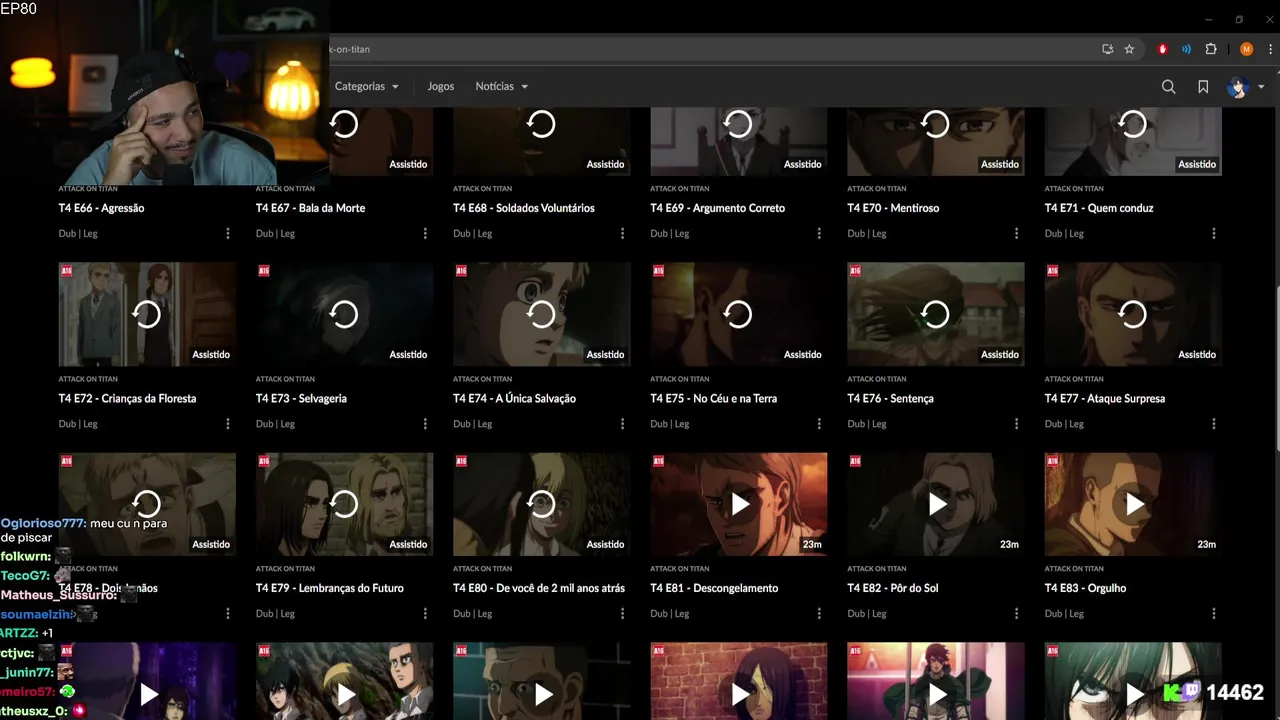Expand the Categorias dropdown
The width and height of the screenshot is (1280, 720).
point(366,86)
